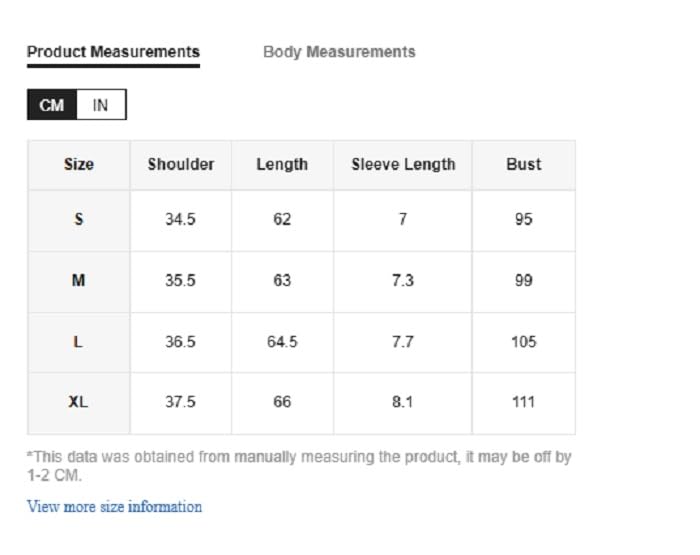
Task: Select the L size row label
Action: click(x=79, y=342)
